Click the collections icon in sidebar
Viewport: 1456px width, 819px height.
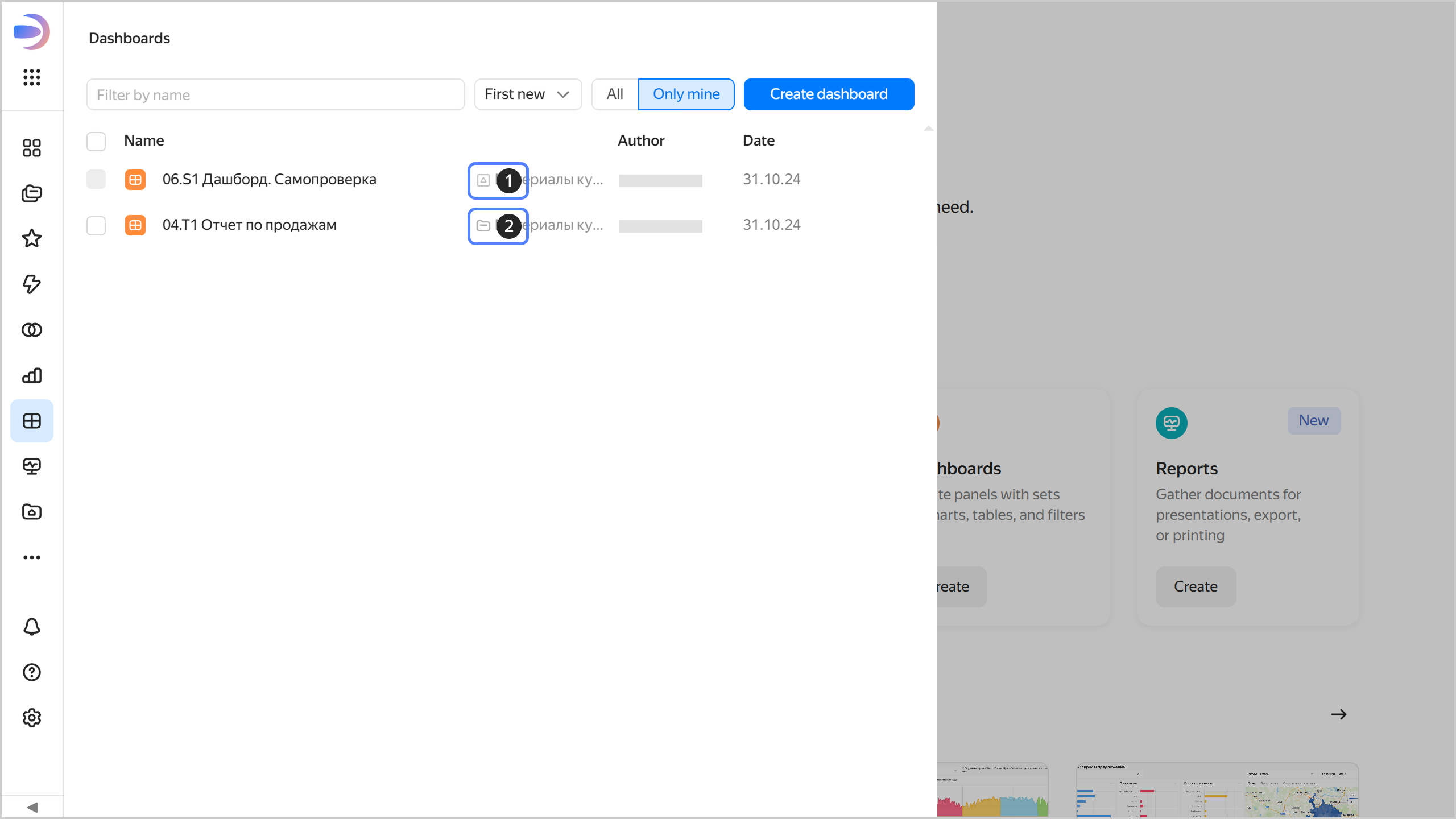click(x=32, y=193)
